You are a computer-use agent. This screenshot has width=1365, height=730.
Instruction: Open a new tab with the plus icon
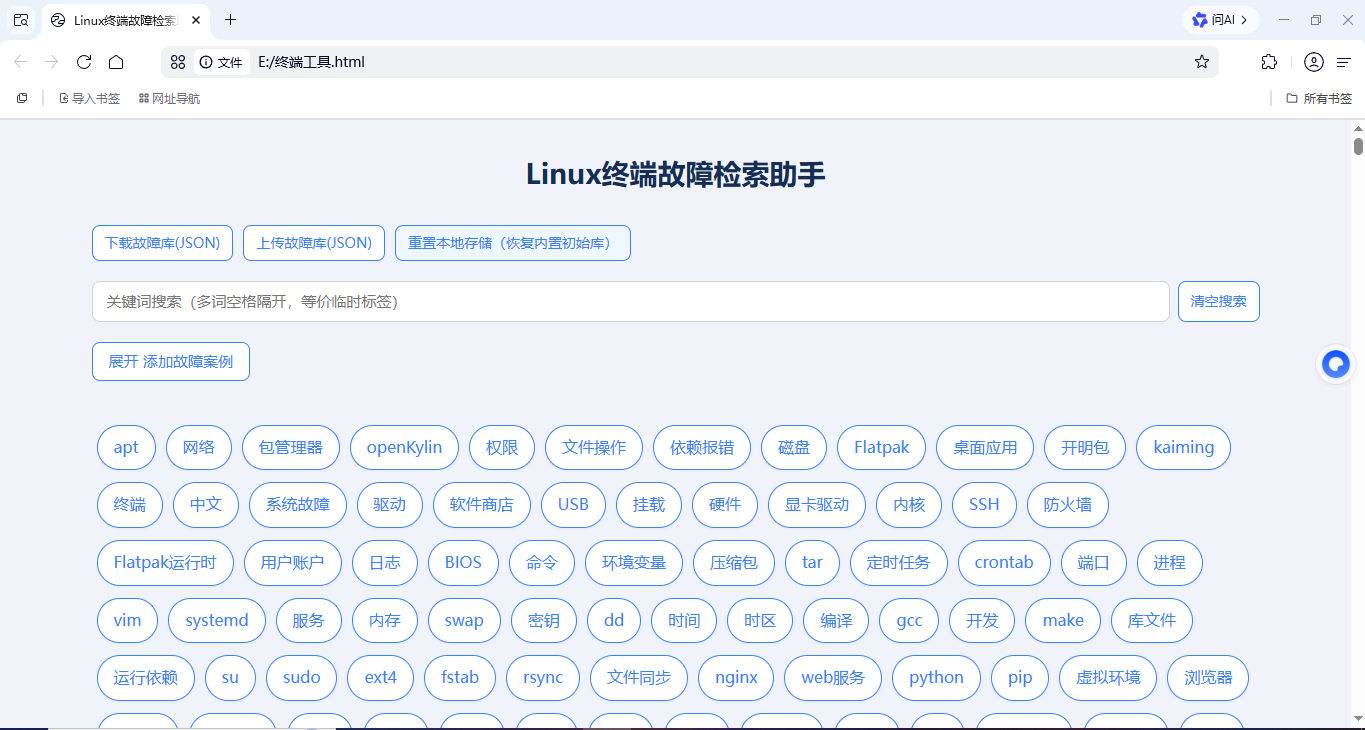pos(231,20)
